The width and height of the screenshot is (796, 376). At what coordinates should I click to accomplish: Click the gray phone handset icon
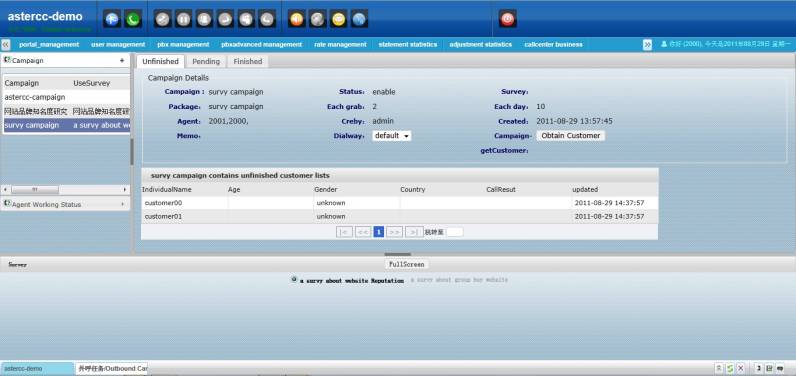(267, 19)
